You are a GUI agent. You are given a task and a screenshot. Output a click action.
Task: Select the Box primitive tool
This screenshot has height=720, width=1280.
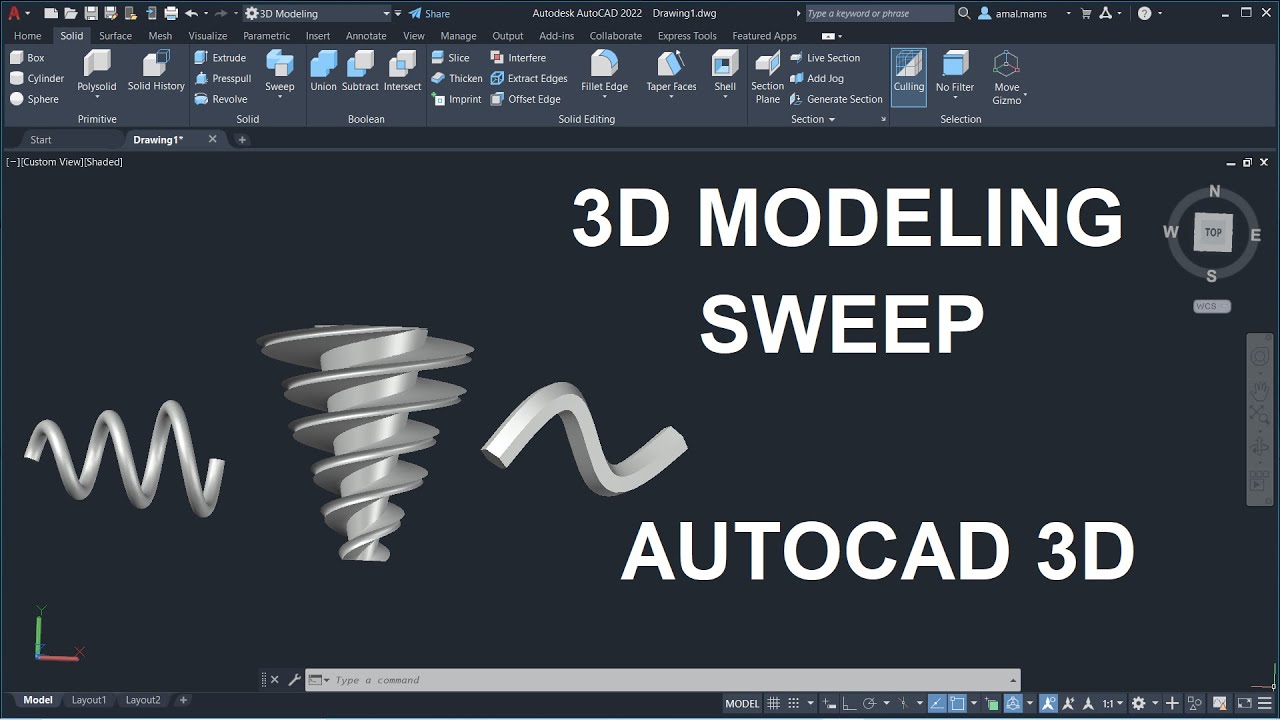27,58
